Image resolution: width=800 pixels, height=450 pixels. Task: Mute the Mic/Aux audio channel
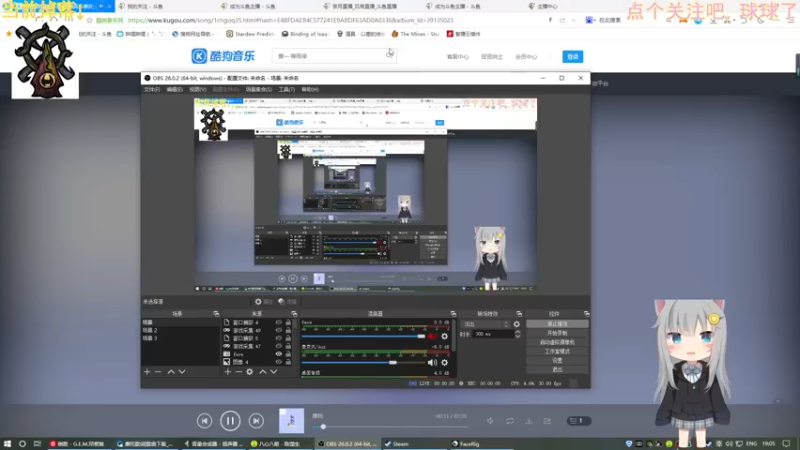432,362
